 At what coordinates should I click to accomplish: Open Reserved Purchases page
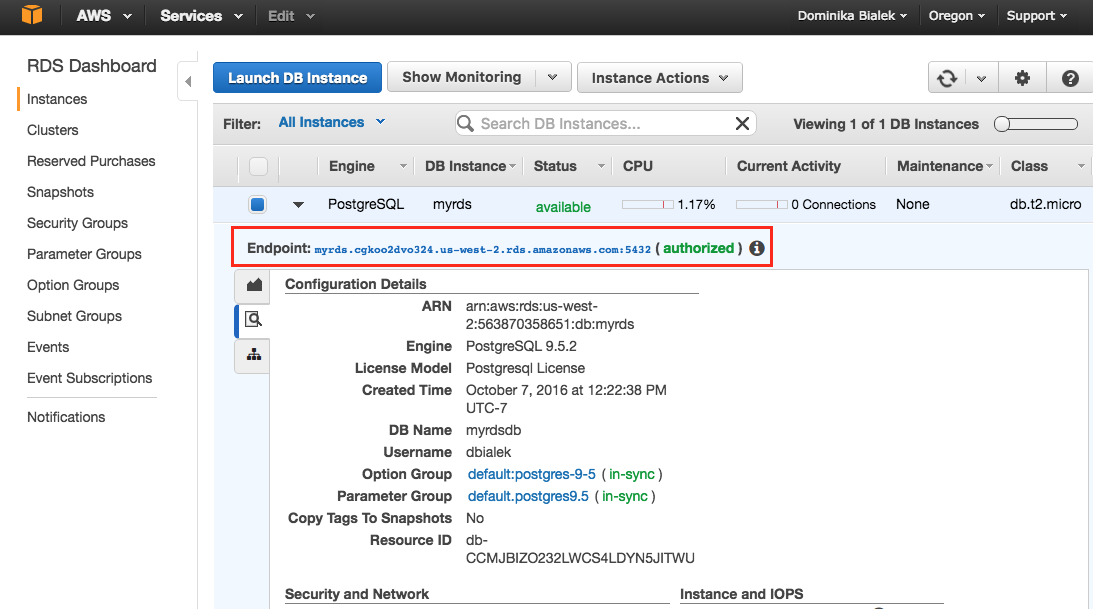[x=91, y=161]
